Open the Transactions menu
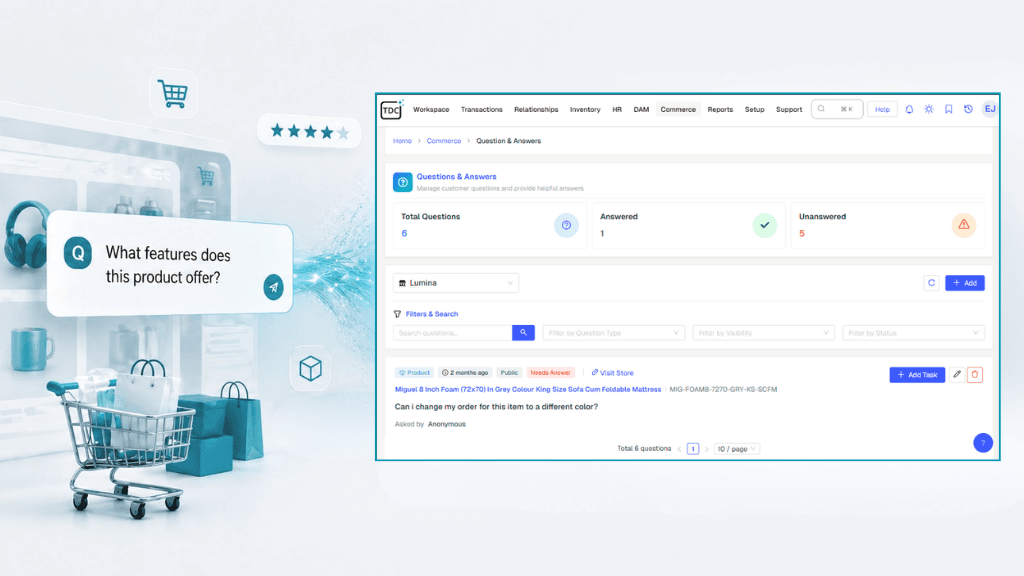1024x576 pixels. click(481, 110)
